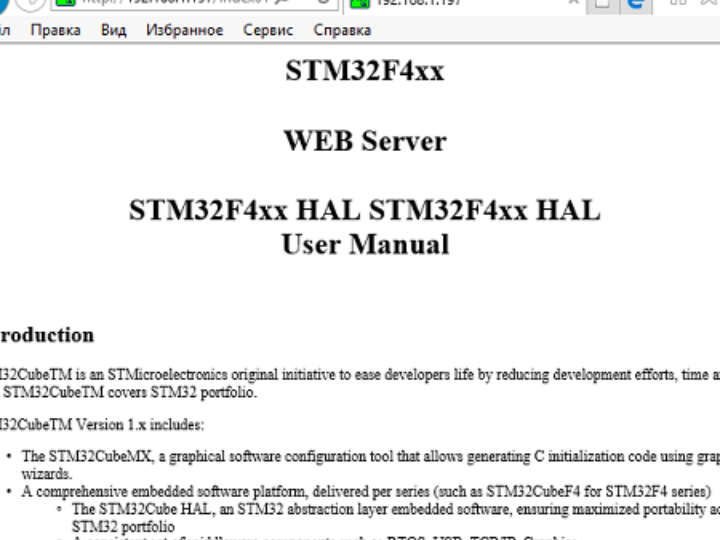The width and height of the screenshot is (720, 540).
Task: Click the search magnifier in address bar
Action: point(296,3)
